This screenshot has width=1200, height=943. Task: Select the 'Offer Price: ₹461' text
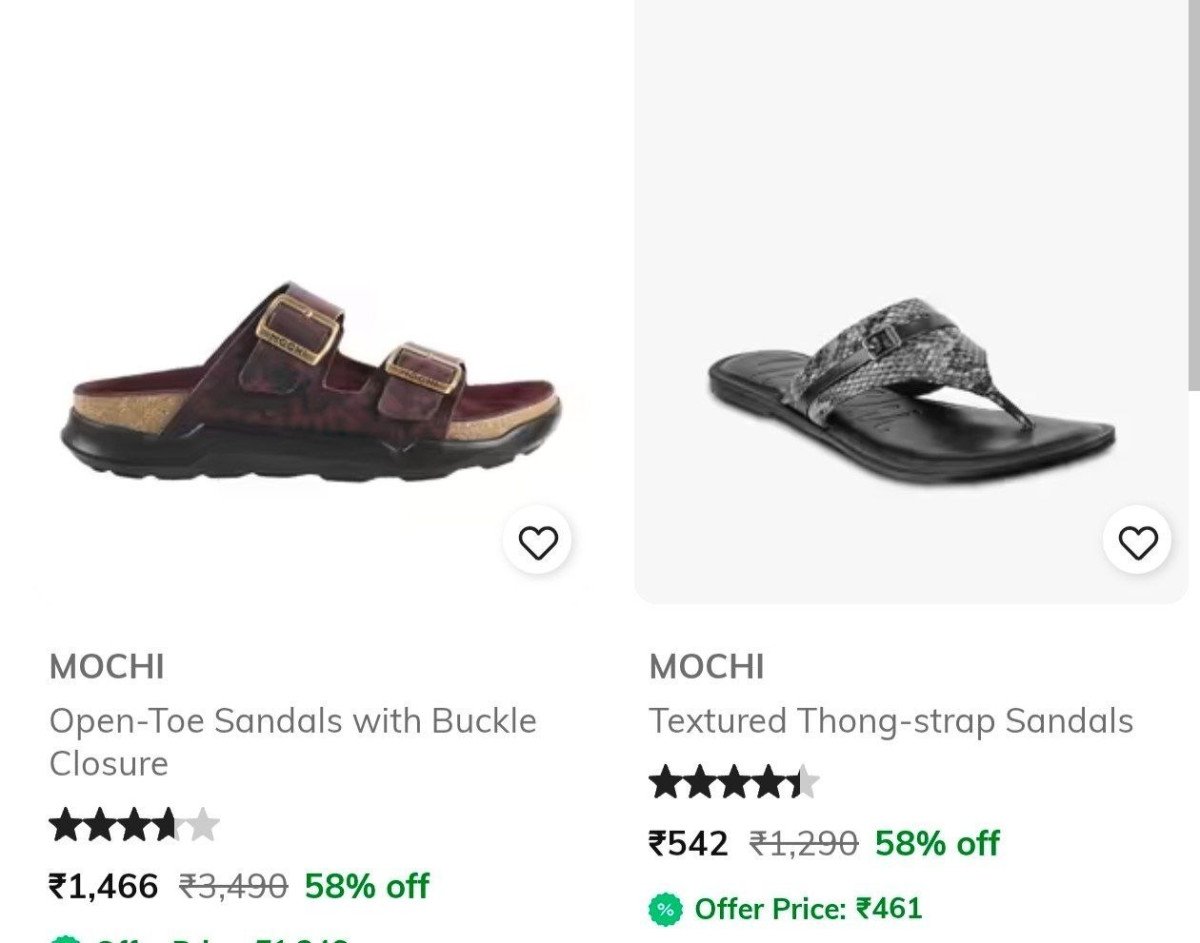click(808, 909)
